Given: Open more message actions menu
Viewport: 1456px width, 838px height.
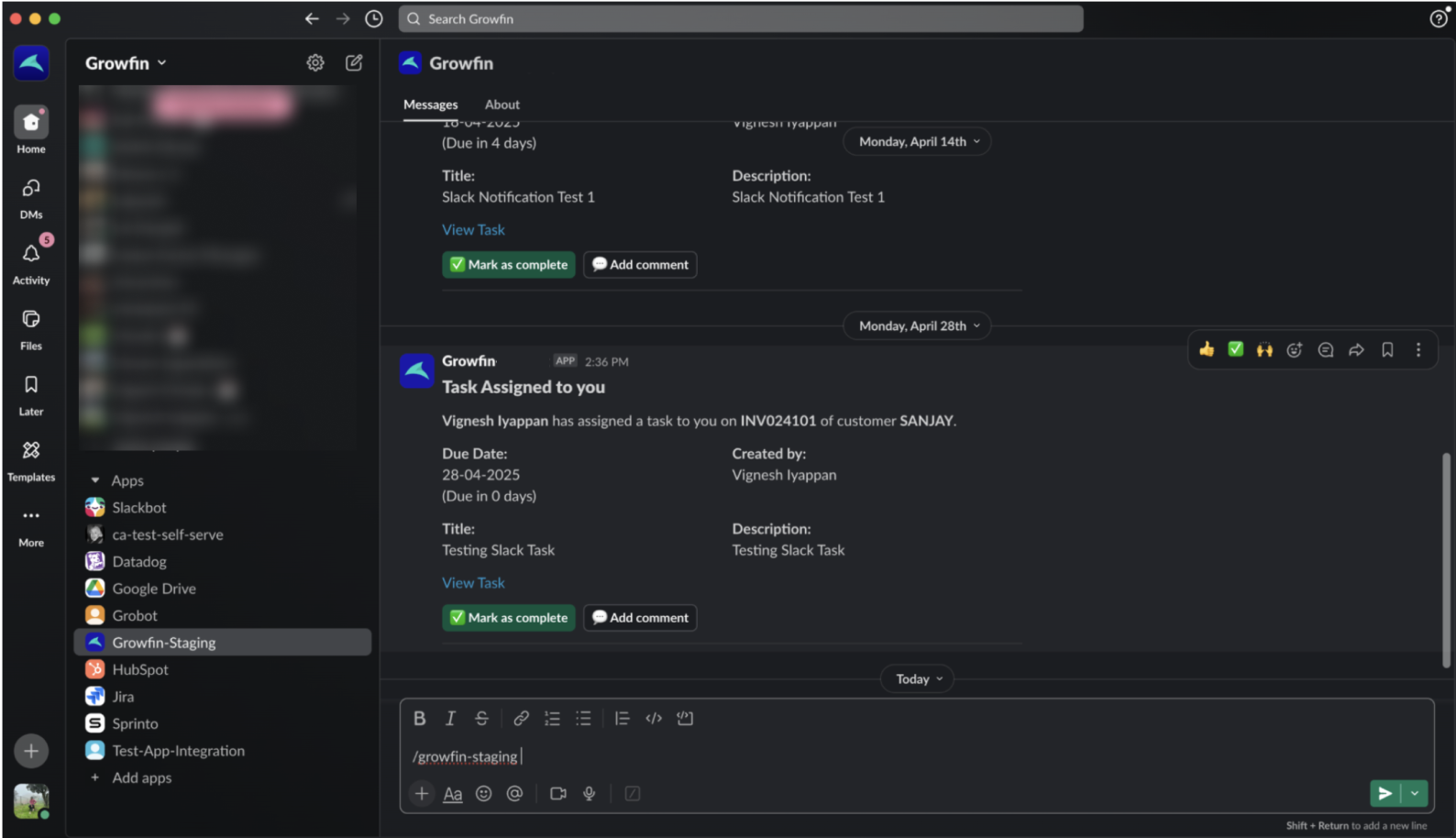Looking at the screenshot, I should coord(1418,349).
